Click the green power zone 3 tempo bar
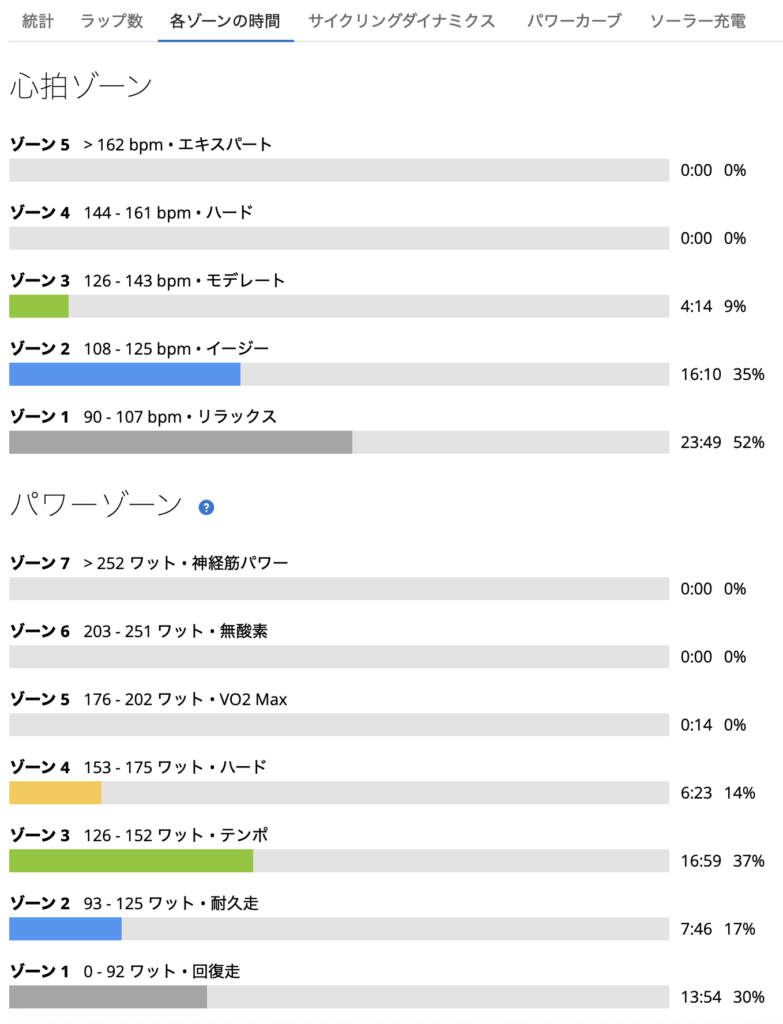Screen dimensions: 783x1024 tap(131, 861)
